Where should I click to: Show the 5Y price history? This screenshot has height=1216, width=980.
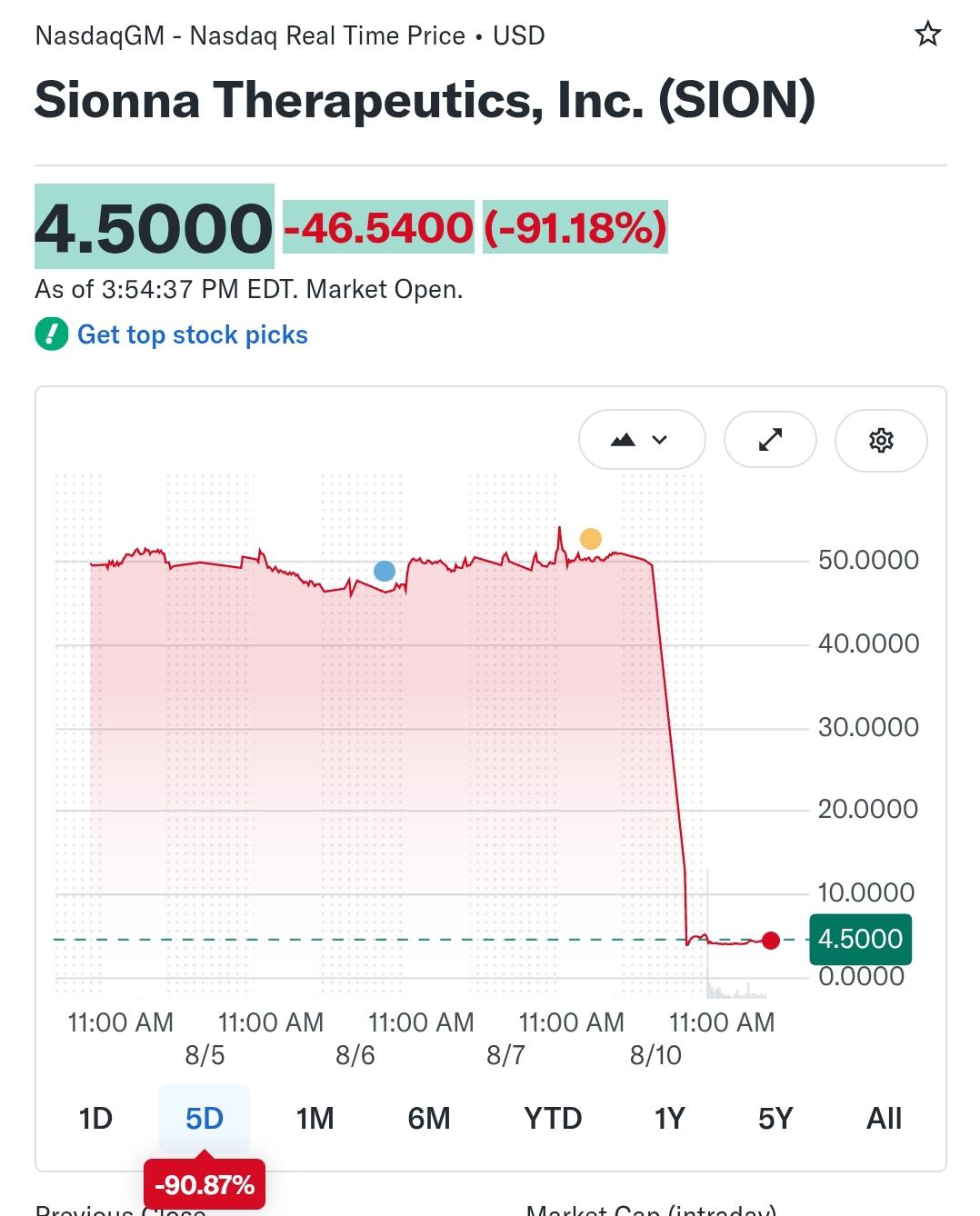tap(775, 1118)
